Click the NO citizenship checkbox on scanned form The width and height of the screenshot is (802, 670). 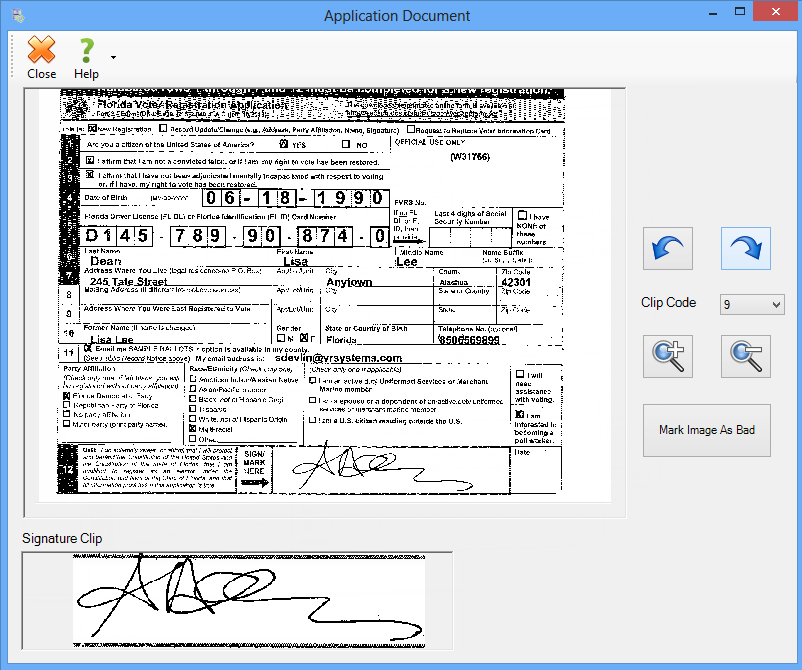[347, 144]
